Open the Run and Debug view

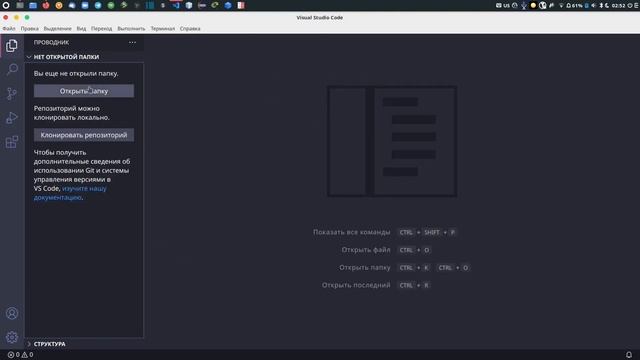[x=12, y=118]
